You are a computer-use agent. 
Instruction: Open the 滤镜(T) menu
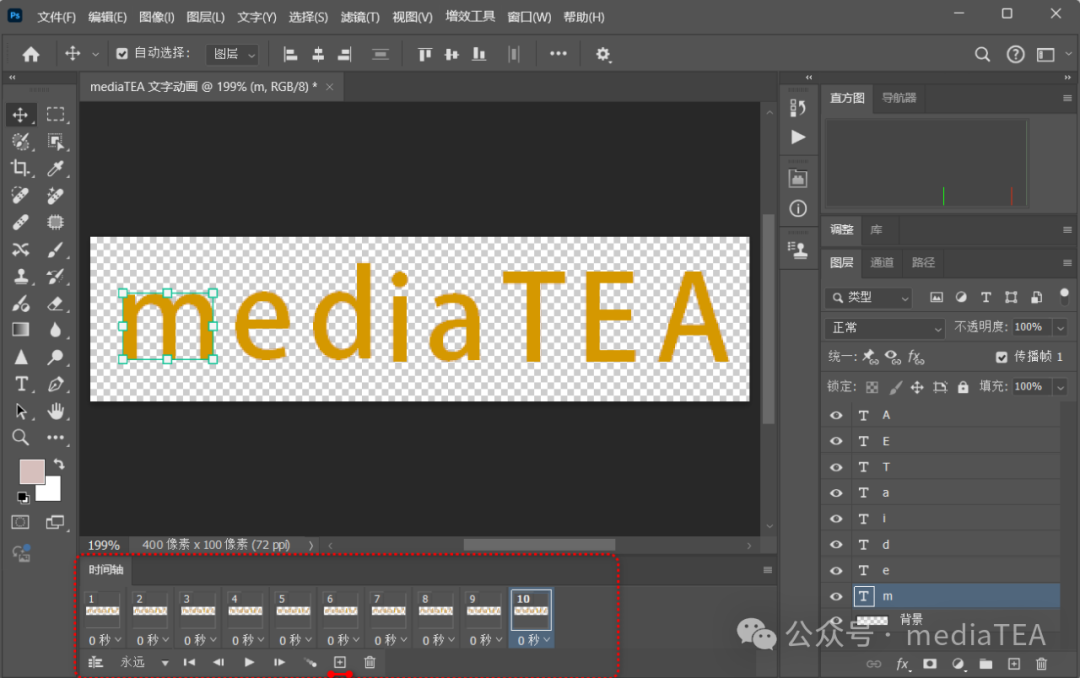pyautogui.click(x=360, y=17)
